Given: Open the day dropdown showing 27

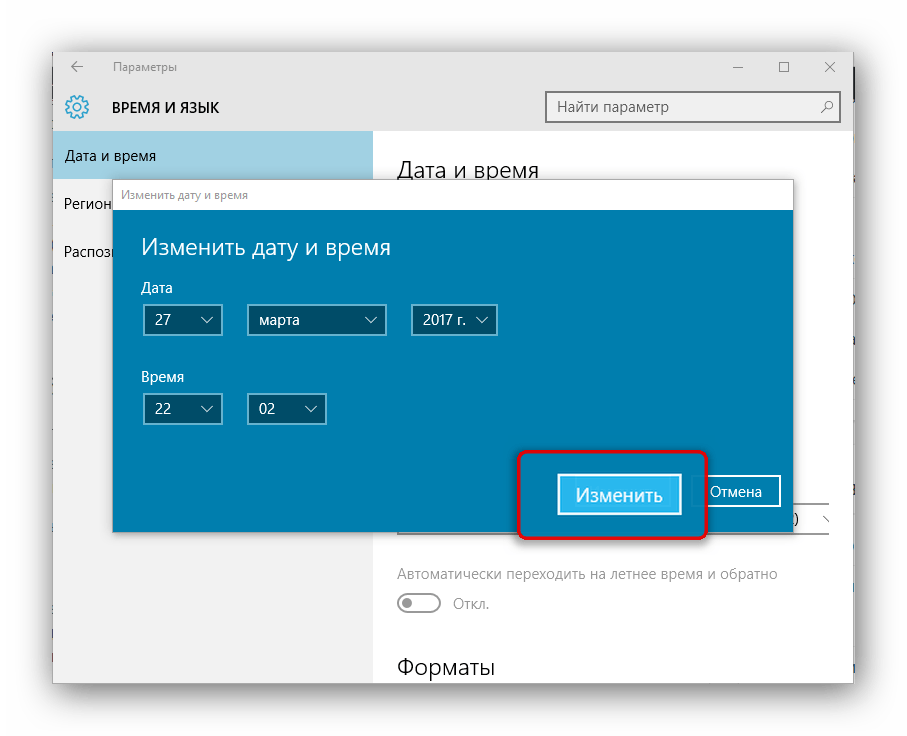Looking at the screenshot, I should click(x=182, y=320).
